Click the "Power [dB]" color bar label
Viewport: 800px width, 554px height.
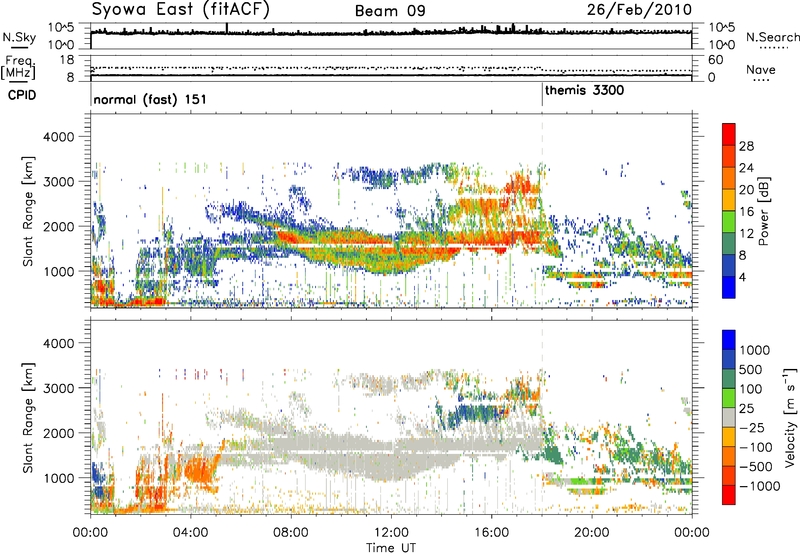763,211
